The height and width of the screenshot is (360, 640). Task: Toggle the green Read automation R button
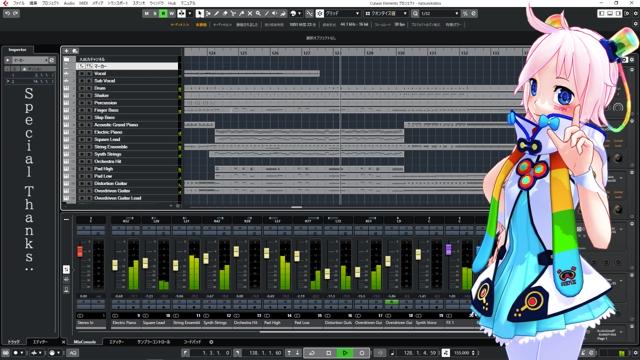pyautogui.click(x=163, y=13)
